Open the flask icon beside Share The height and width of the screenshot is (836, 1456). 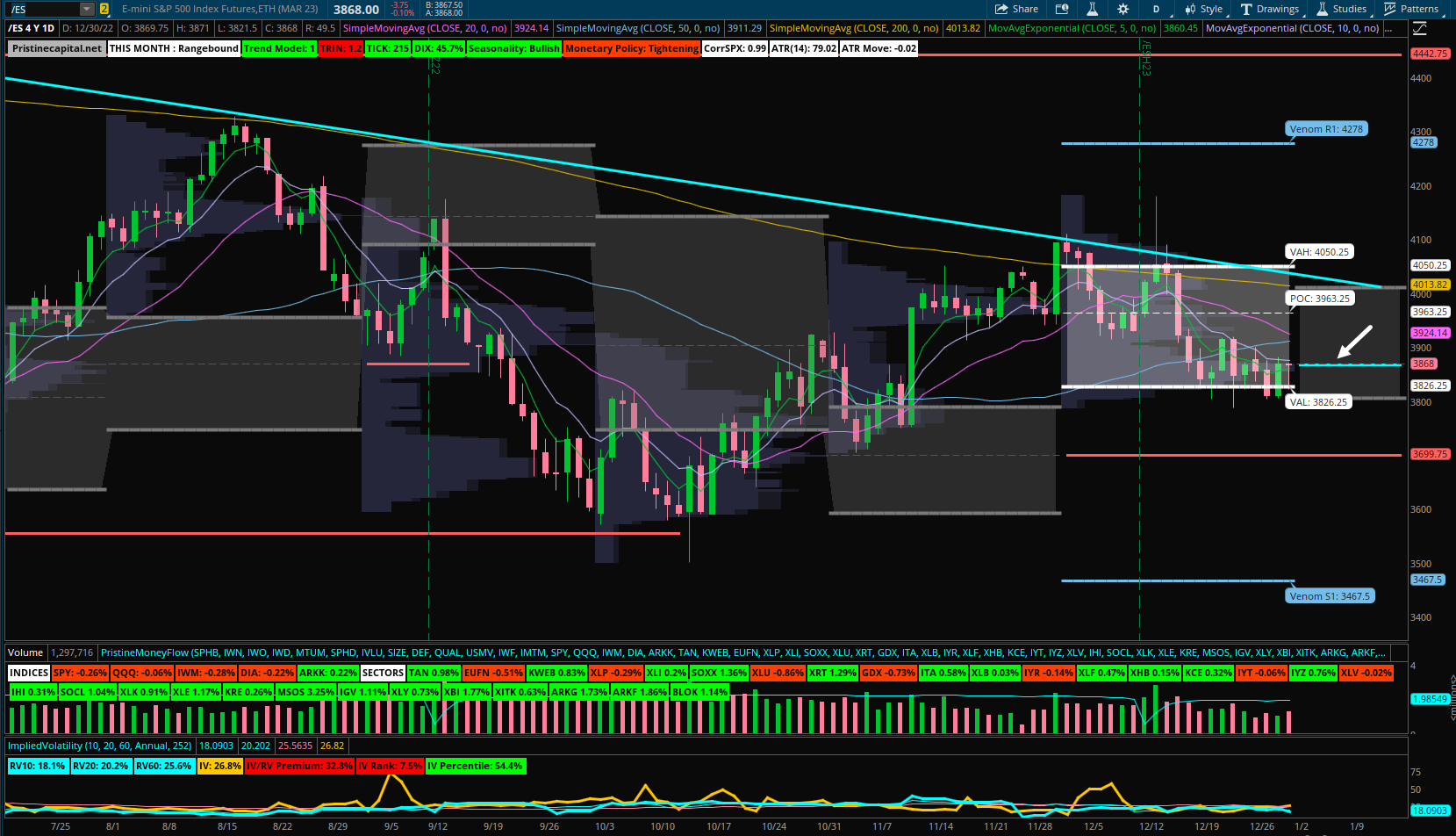(1093, 9)
